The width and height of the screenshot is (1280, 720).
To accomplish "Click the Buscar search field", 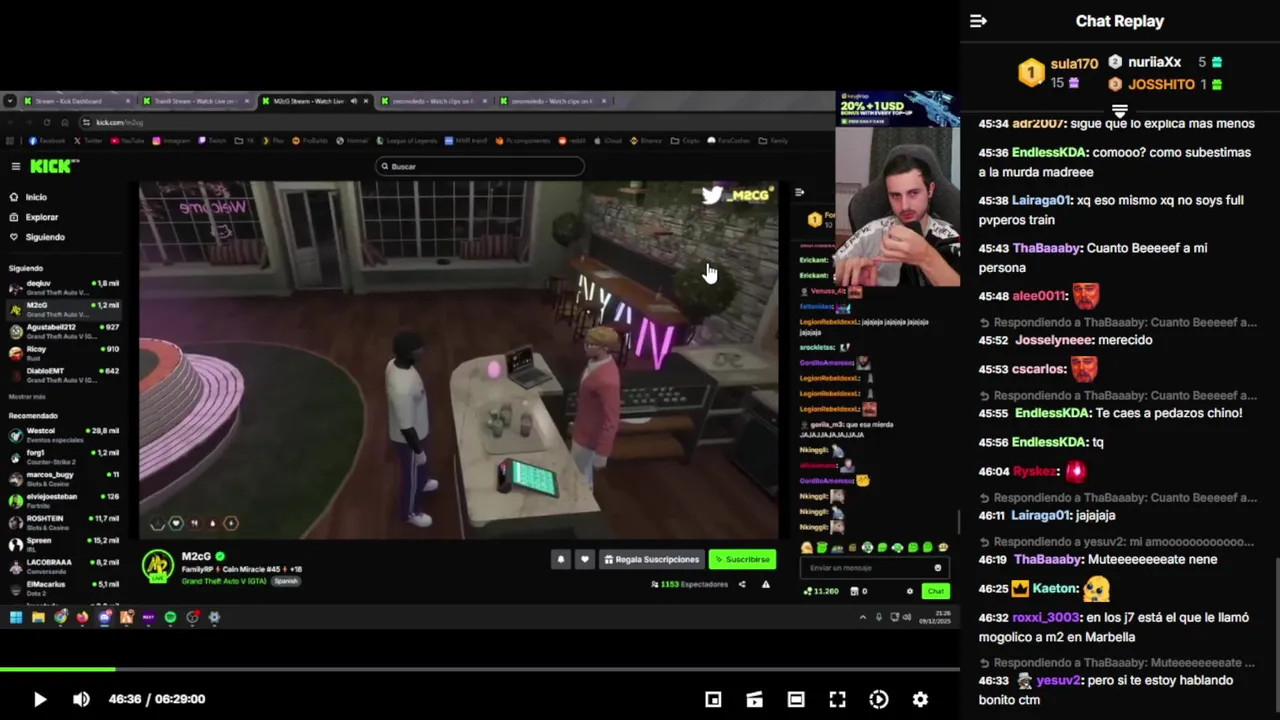I will coord(480,166).
